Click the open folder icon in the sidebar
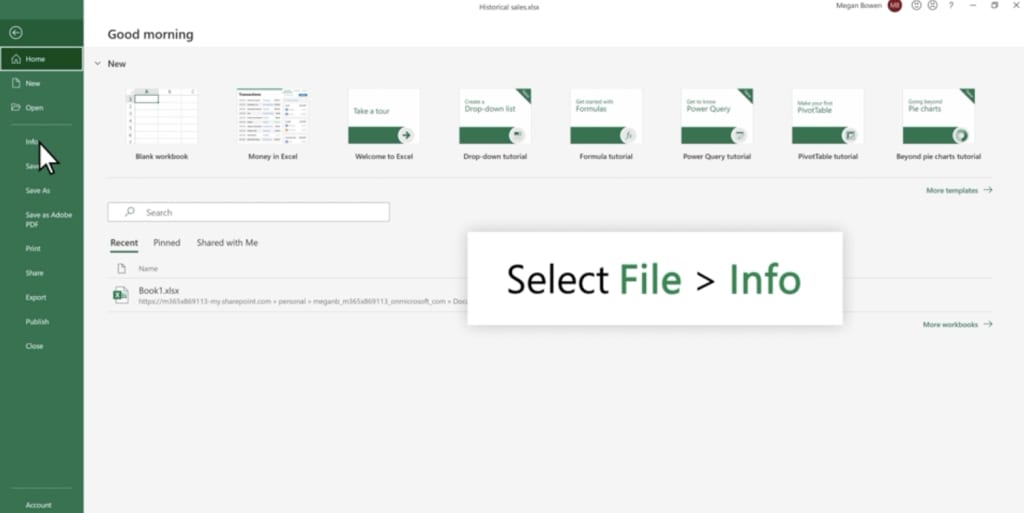Viewport: 1024px width, 513px height. (x=16, y=107)
